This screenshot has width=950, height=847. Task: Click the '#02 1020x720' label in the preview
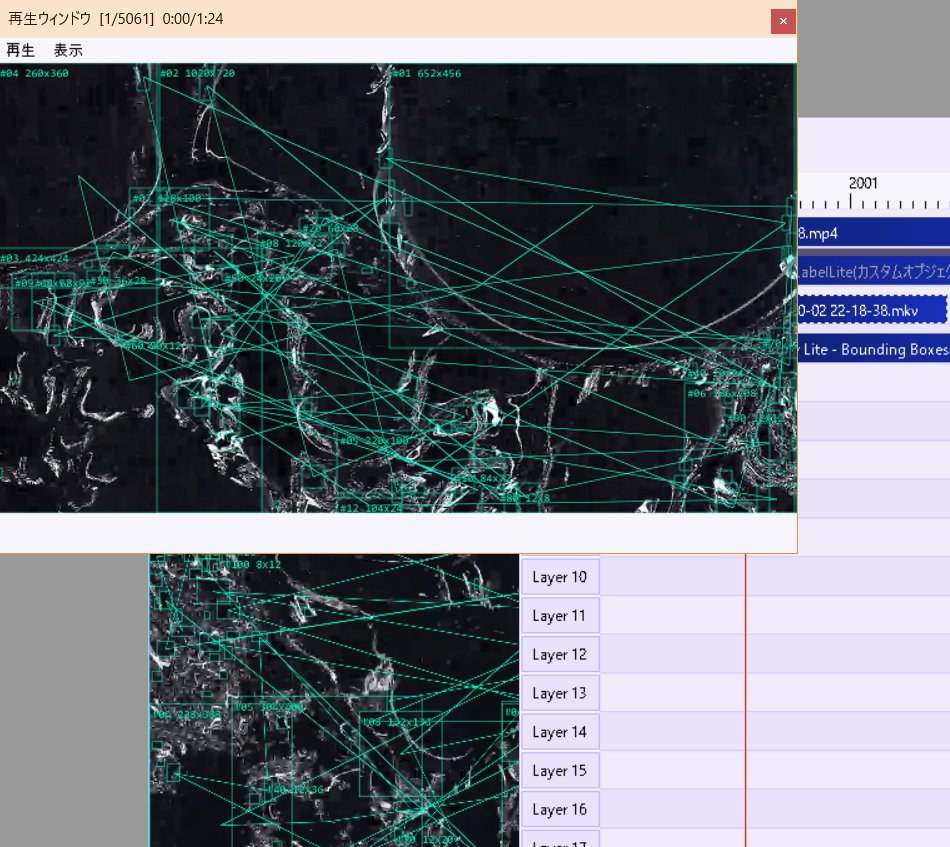click(197, 73)
